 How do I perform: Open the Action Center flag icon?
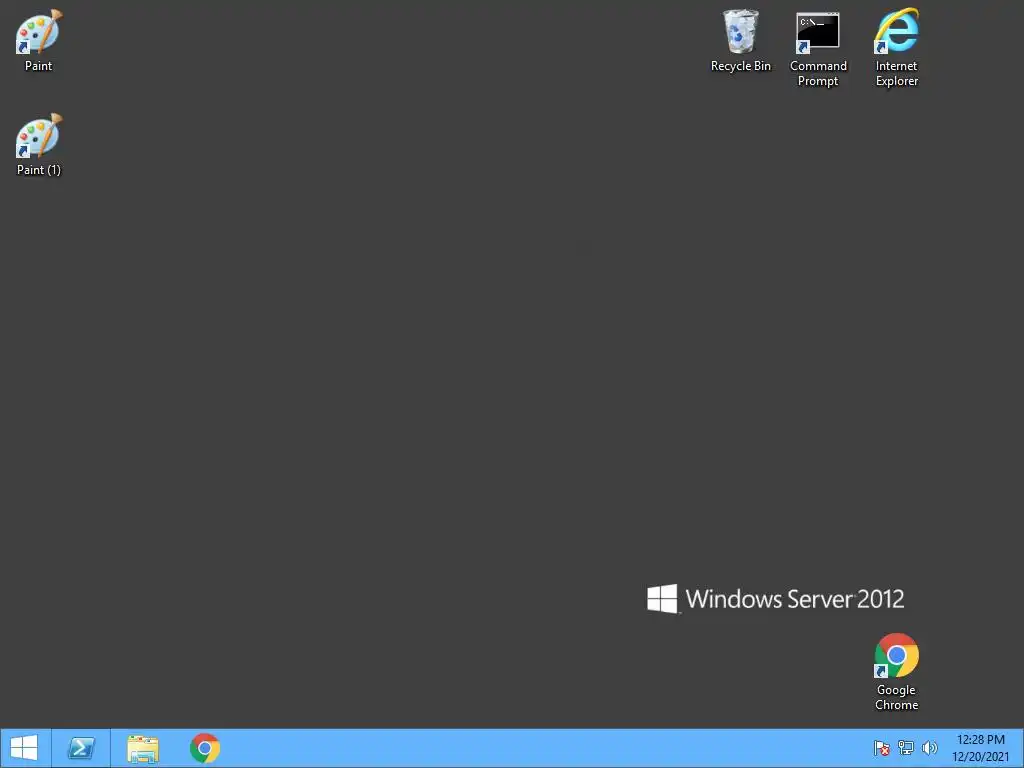coord(882,748)
